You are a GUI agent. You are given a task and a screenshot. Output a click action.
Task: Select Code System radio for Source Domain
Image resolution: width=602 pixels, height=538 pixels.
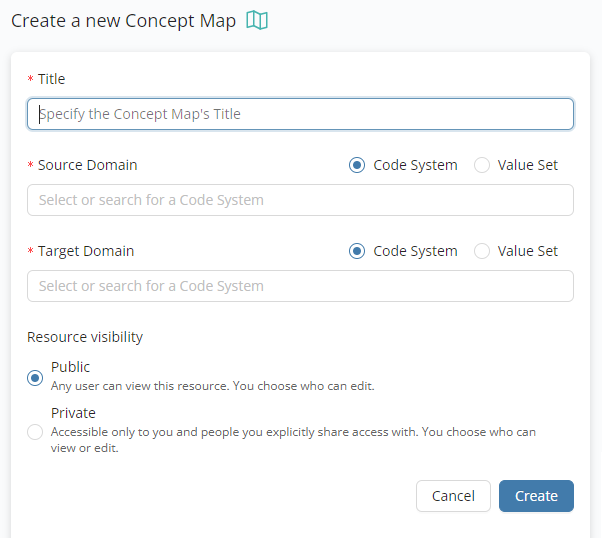pos(357,165)
